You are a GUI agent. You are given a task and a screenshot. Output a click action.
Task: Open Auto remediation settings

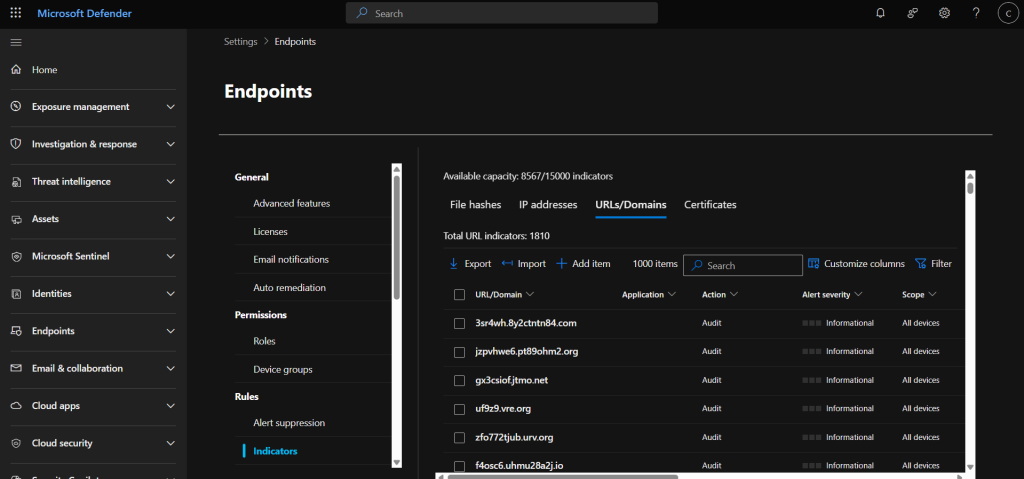tap(289, 288)
